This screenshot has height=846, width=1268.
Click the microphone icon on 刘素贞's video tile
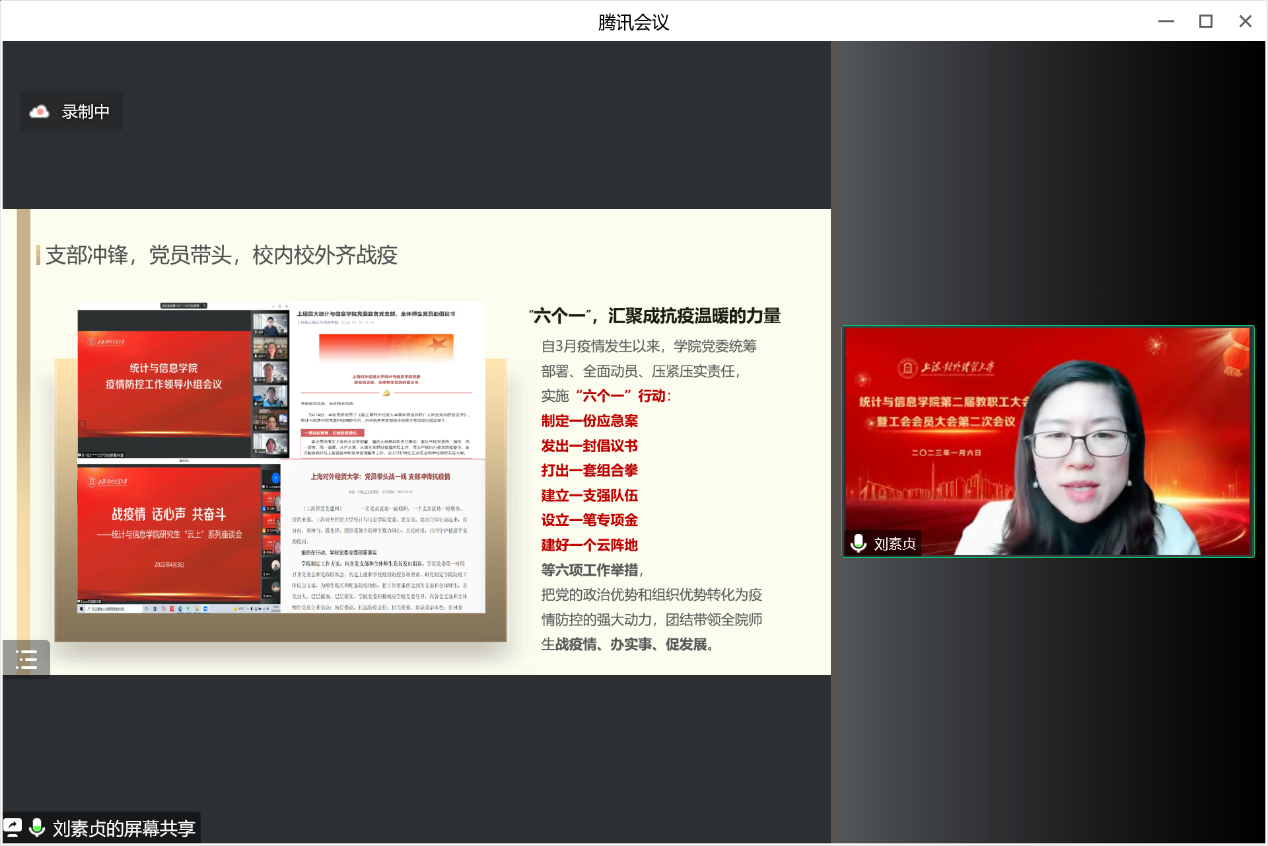858,543
